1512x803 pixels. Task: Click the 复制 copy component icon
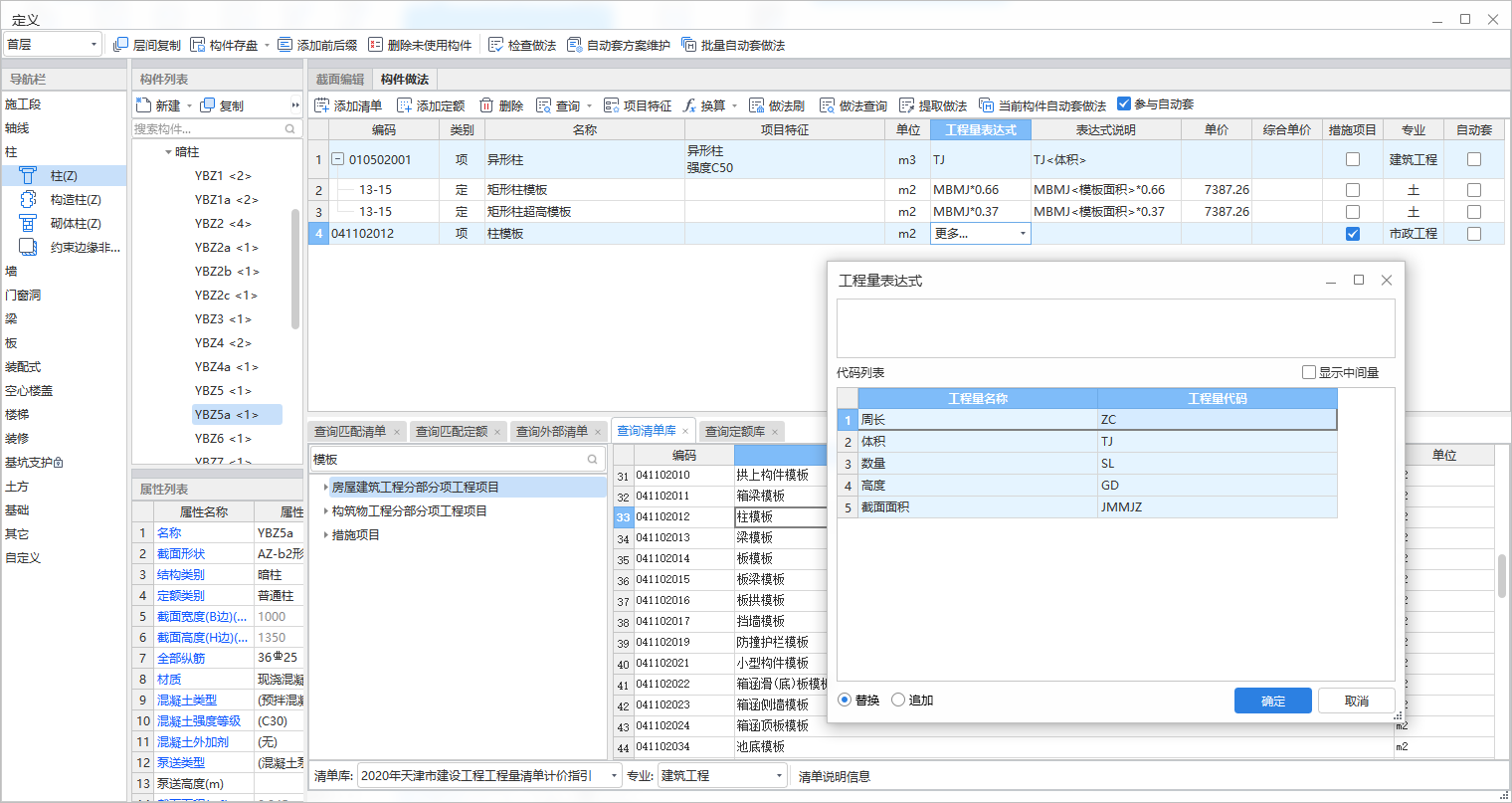[x=208, y=105]
